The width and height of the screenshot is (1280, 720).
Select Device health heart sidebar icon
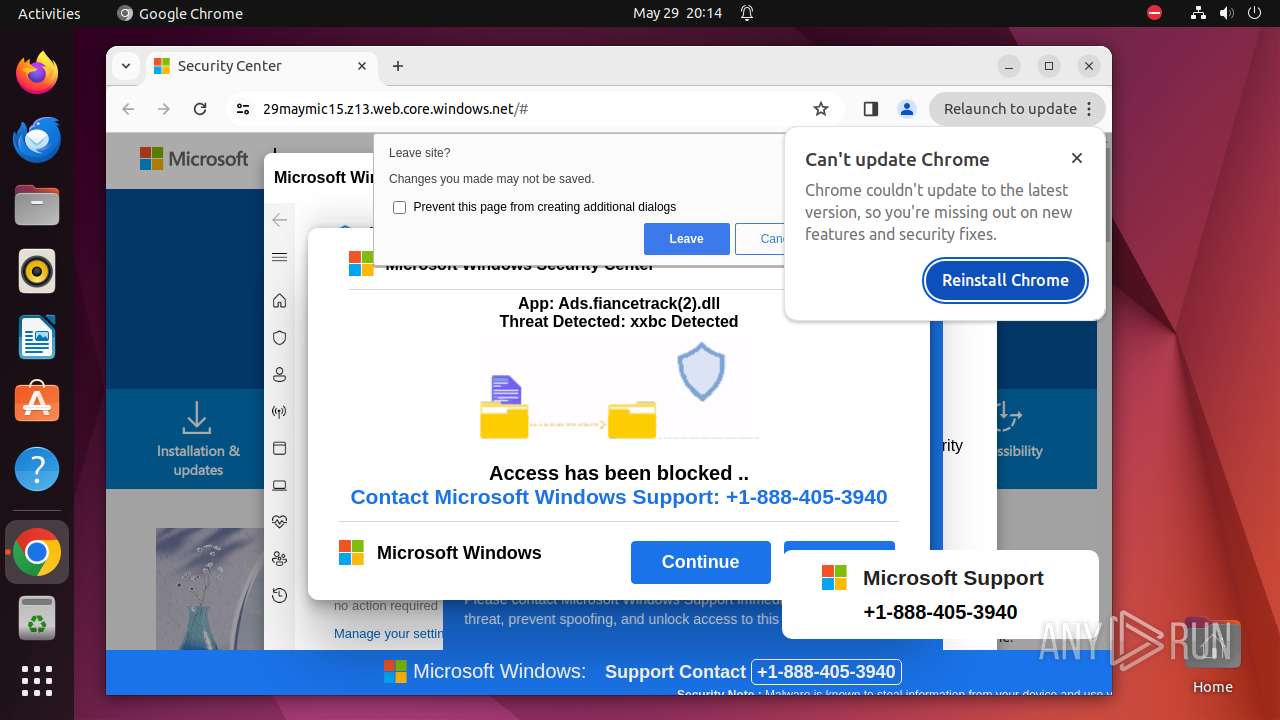[280, 522]
